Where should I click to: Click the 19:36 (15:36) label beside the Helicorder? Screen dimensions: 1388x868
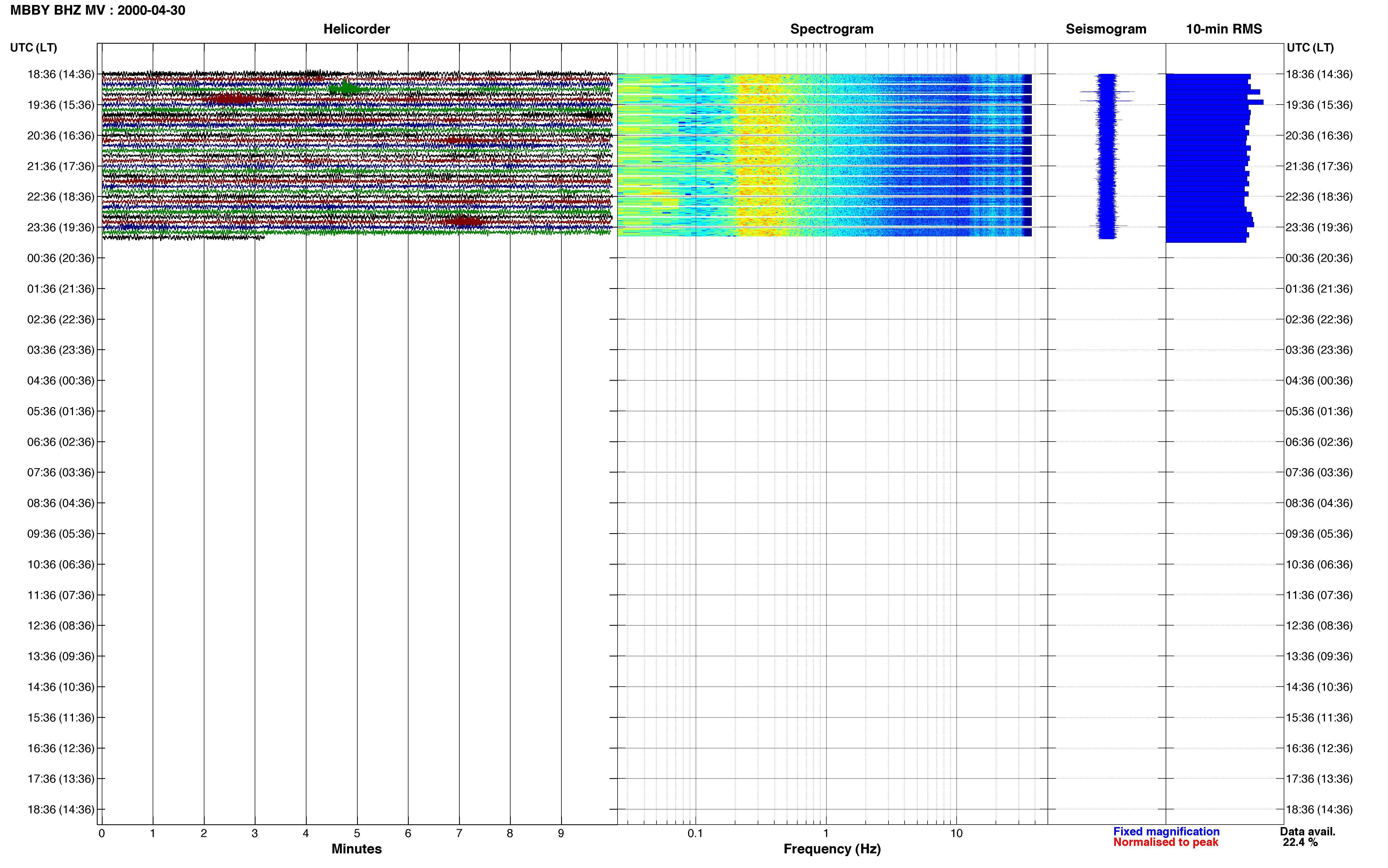61,105
